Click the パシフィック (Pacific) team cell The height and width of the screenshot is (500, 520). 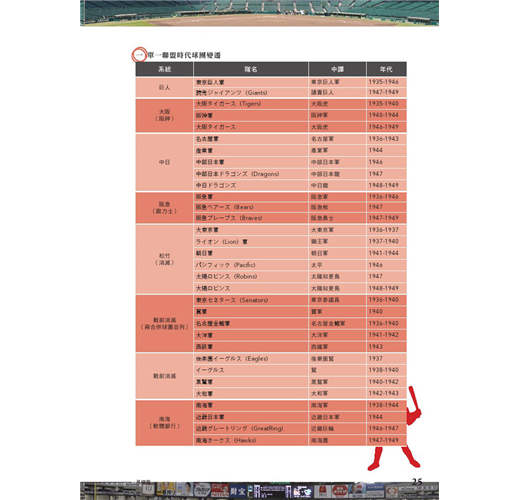(x=251, y=265)
